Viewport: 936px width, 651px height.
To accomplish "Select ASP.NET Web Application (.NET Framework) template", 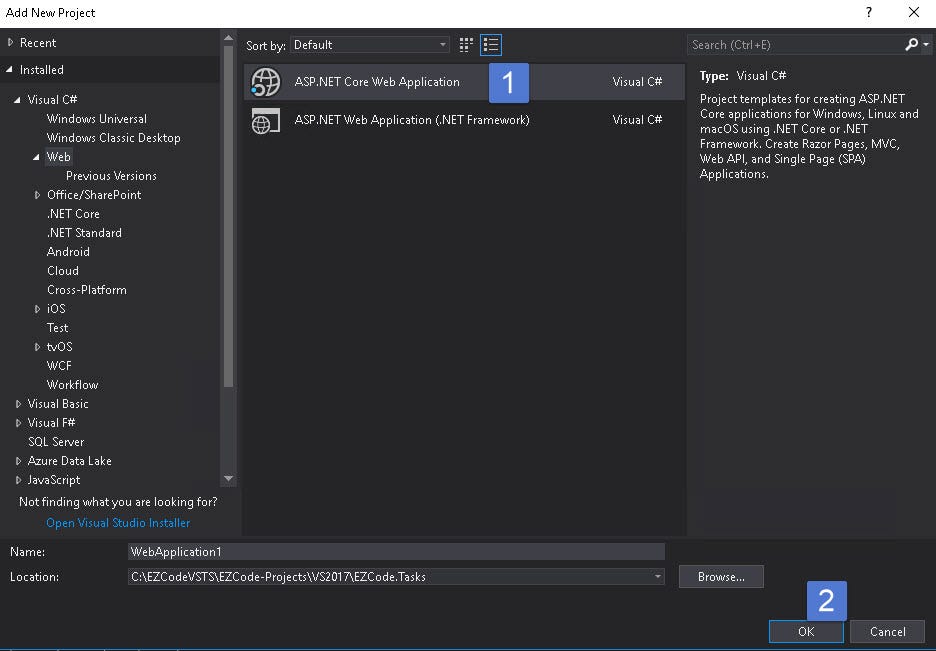I will click(x=464, y=120).
